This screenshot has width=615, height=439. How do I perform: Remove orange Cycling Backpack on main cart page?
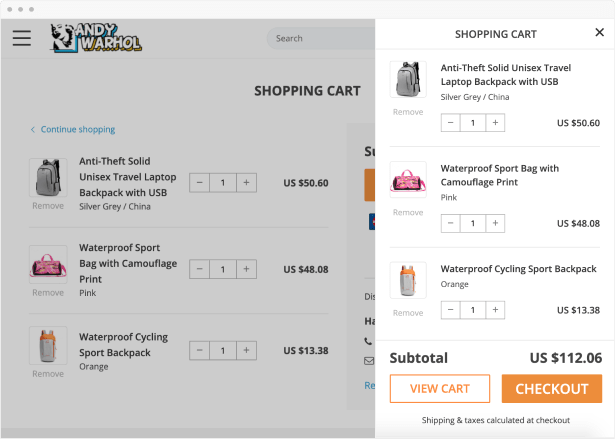click(47, 374)
